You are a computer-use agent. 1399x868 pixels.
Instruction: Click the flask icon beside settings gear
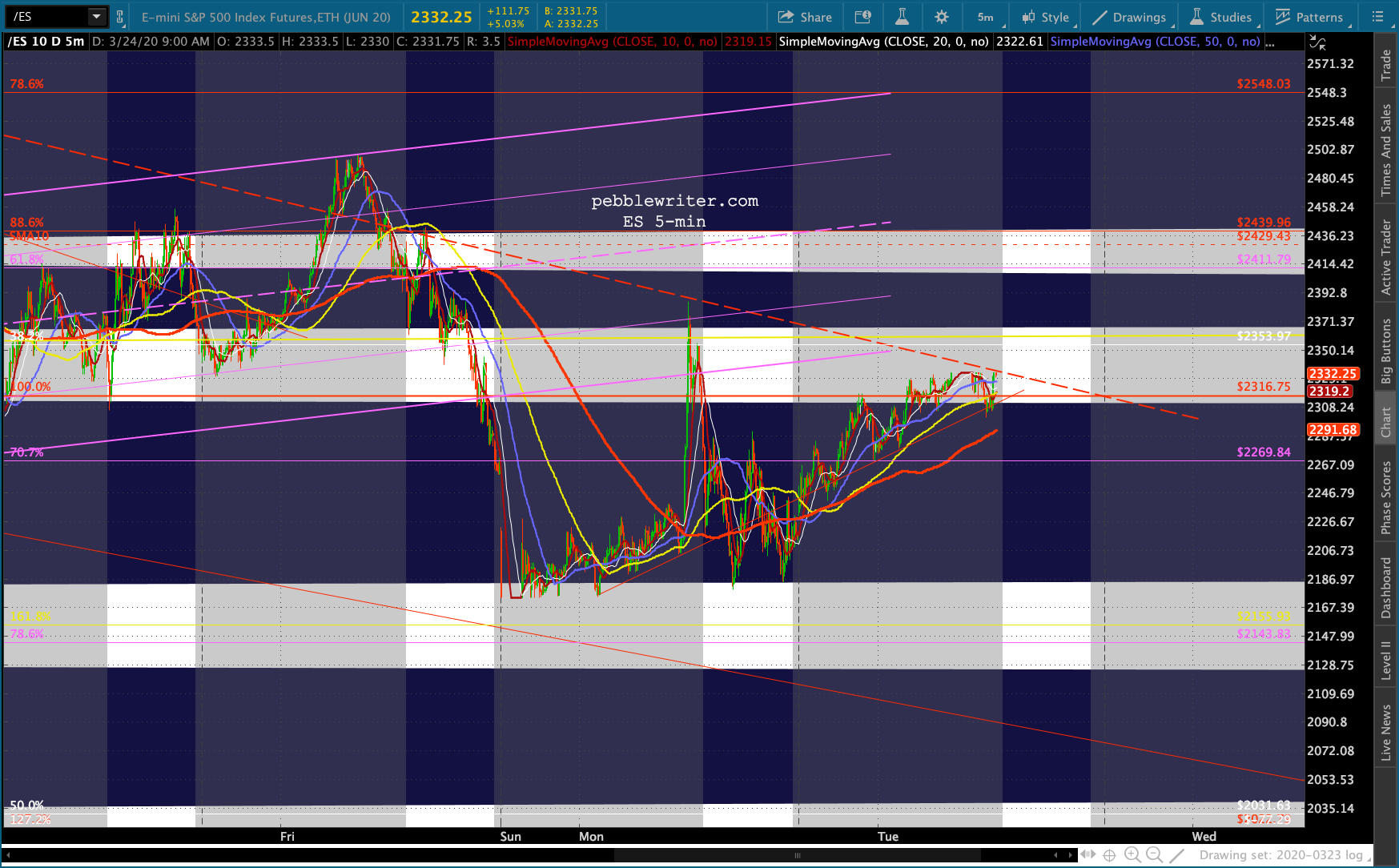(x=902, y=17)
